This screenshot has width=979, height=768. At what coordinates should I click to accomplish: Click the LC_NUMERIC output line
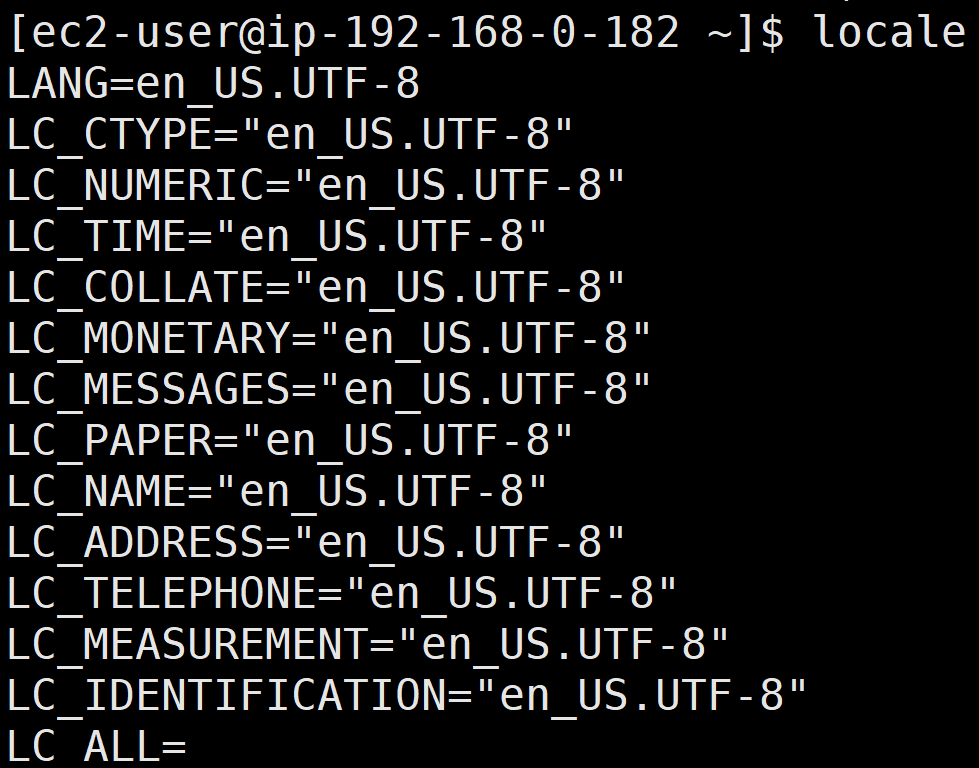316,186
